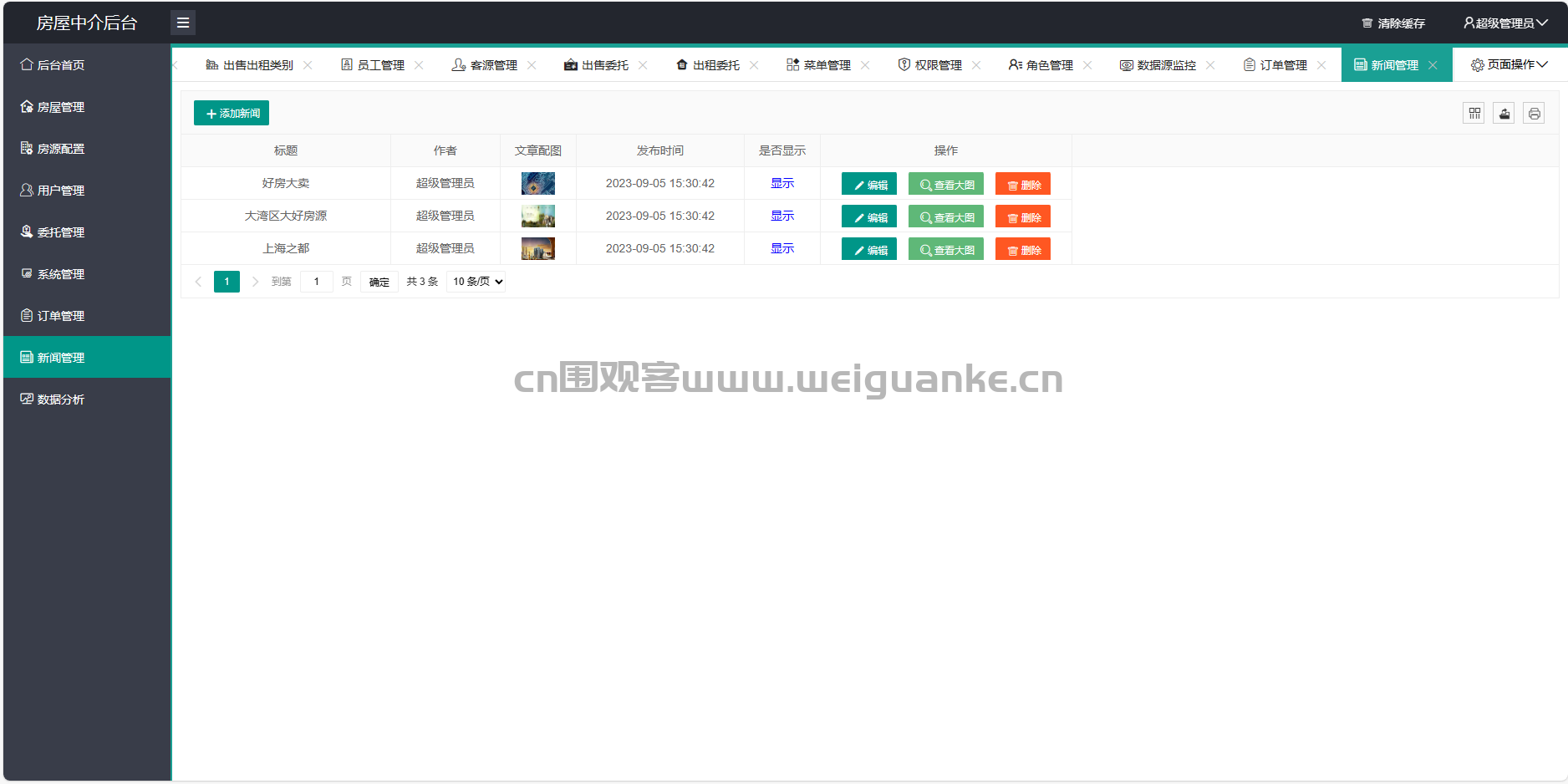
Task: Close the 角色管理 tab
Action: coord(1087,65)
